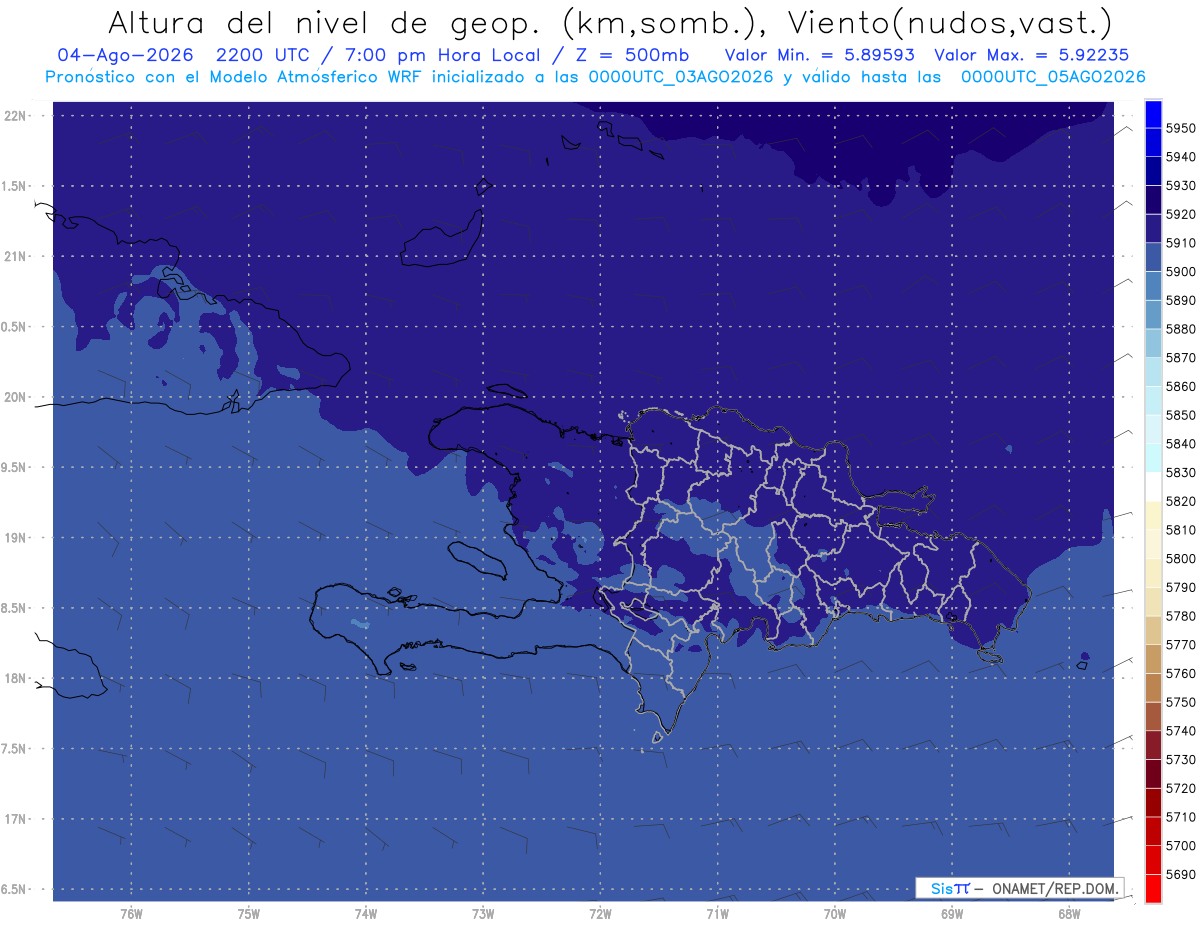Image resolution: width=1200 pixels, height=927 pixels.
Task: Click the '75W' longitude label
Action: click(x=249, y=914)
